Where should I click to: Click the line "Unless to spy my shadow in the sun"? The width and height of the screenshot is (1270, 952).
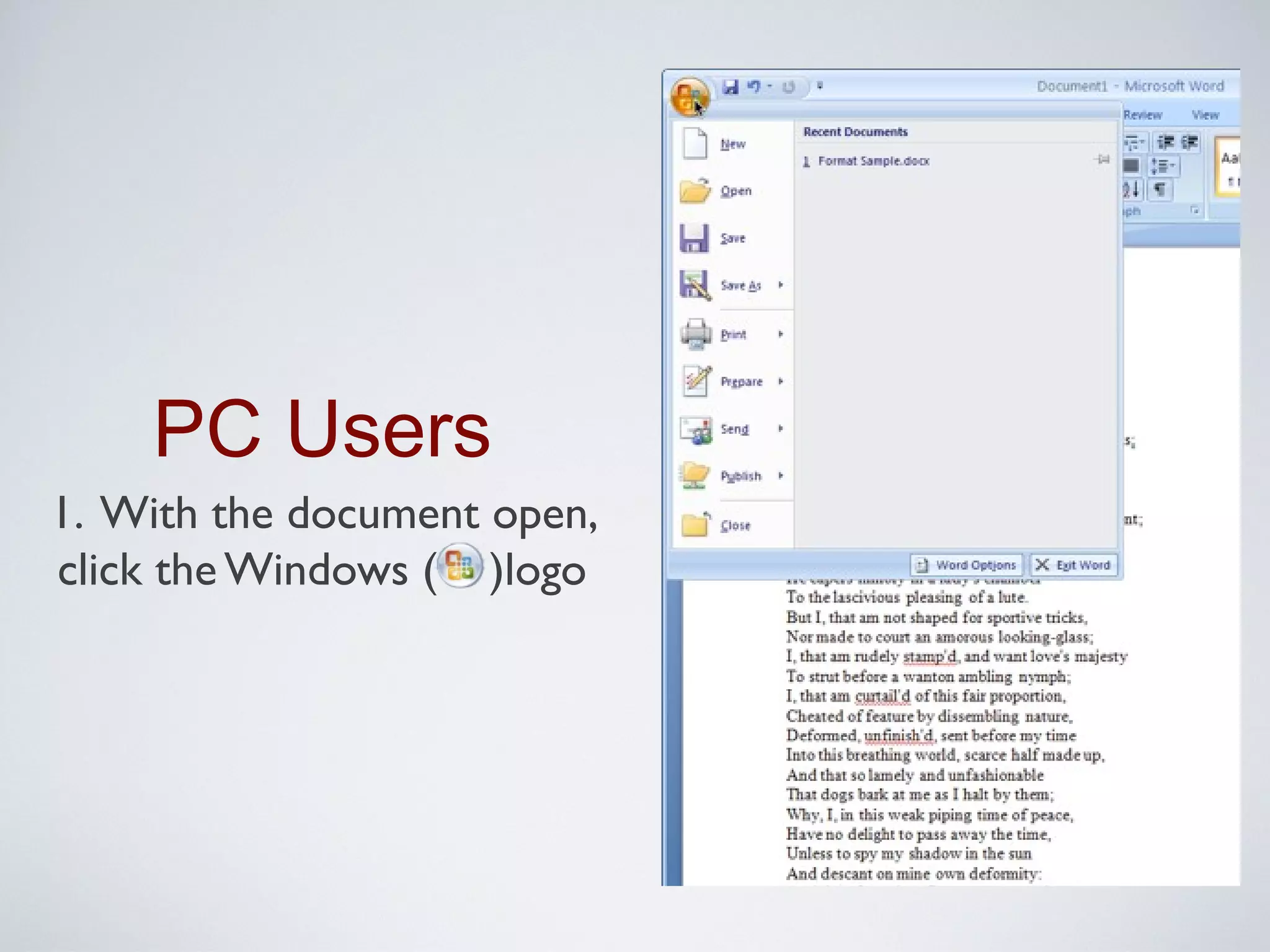point(908,854)
